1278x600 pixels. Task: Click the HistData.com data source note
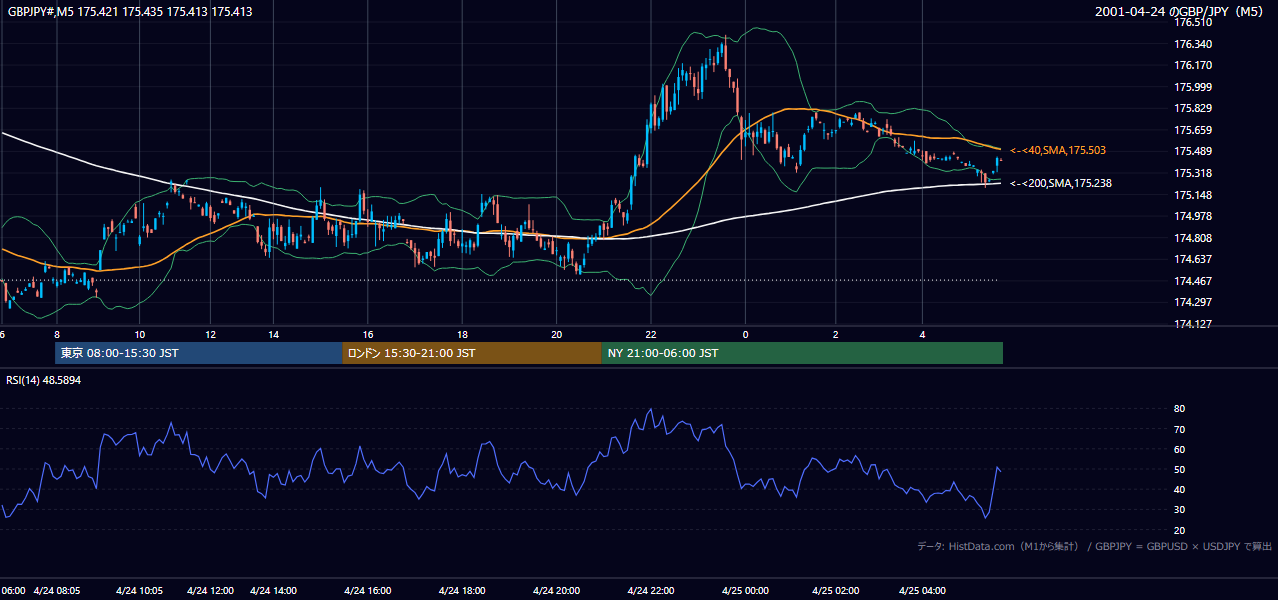pyautogui.click(x=1095, y=546)
